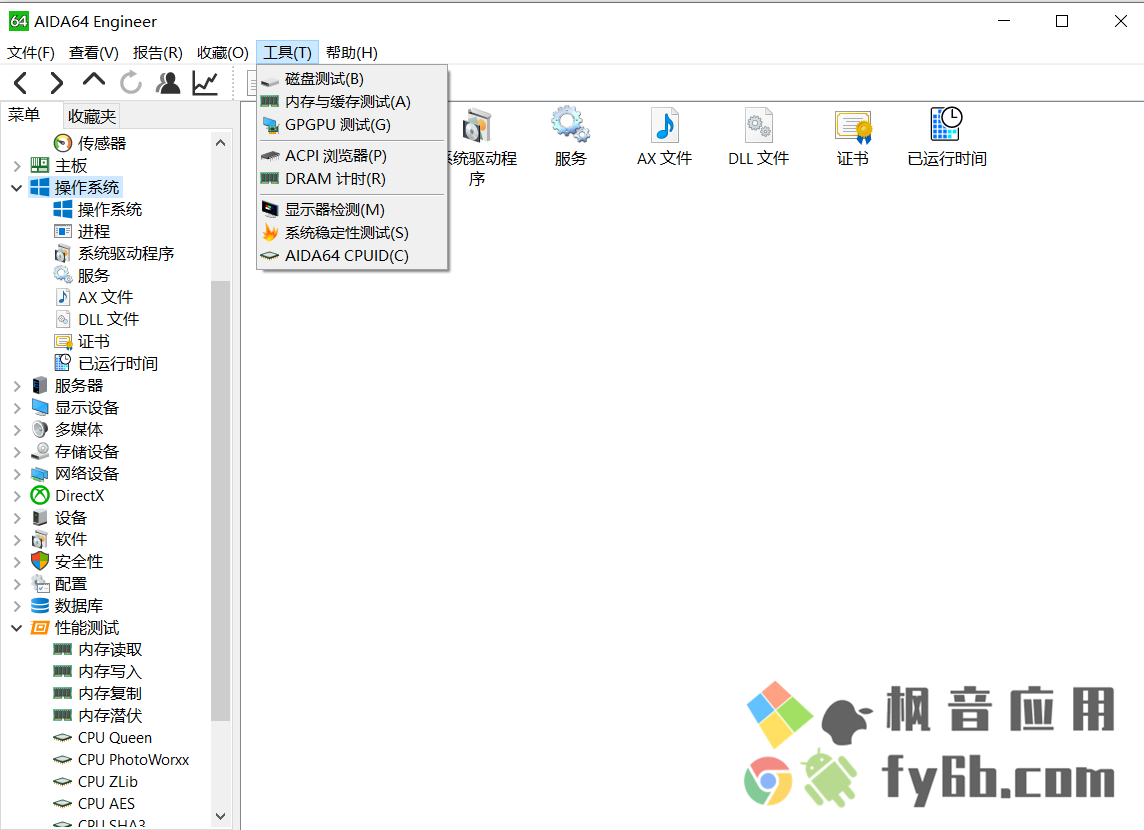Viewport: 1144px width, 830px height.
Task: Start 显示器检测(M) from menu
Action: click(352, 210)
